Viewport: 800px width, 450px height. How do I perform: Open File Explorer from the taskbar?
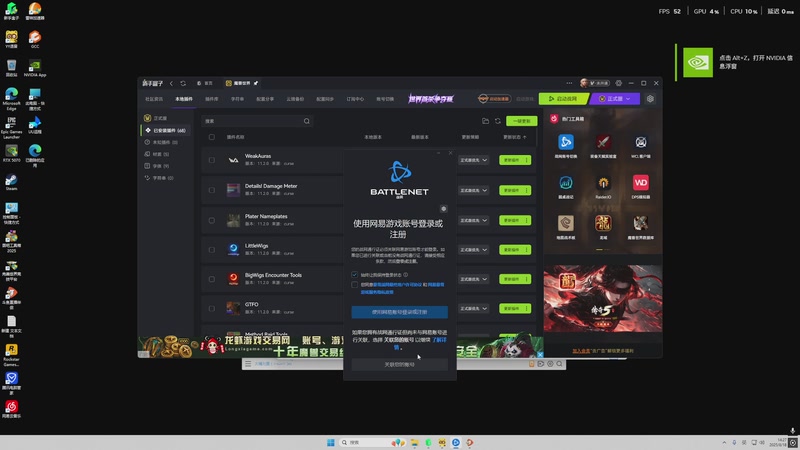tap(414, 442)
